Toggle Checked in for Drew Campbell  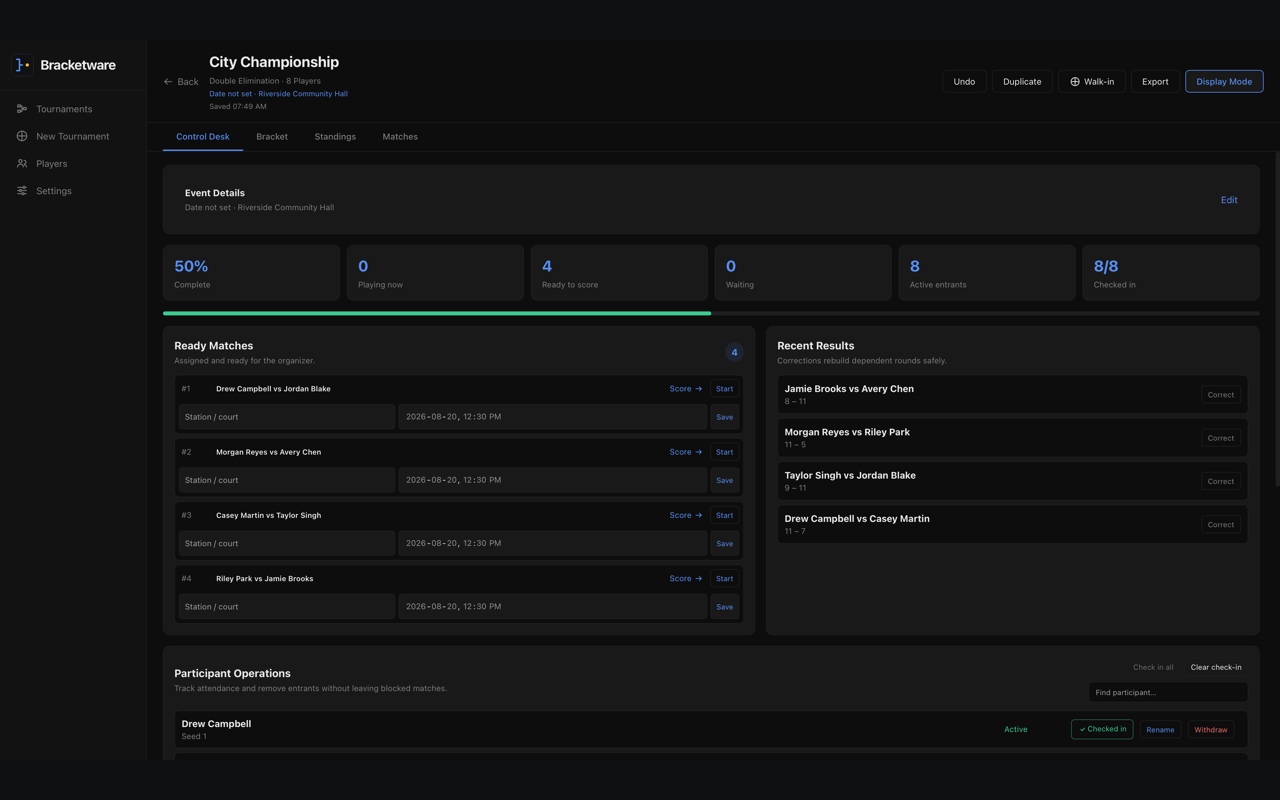coord(1102,729)
